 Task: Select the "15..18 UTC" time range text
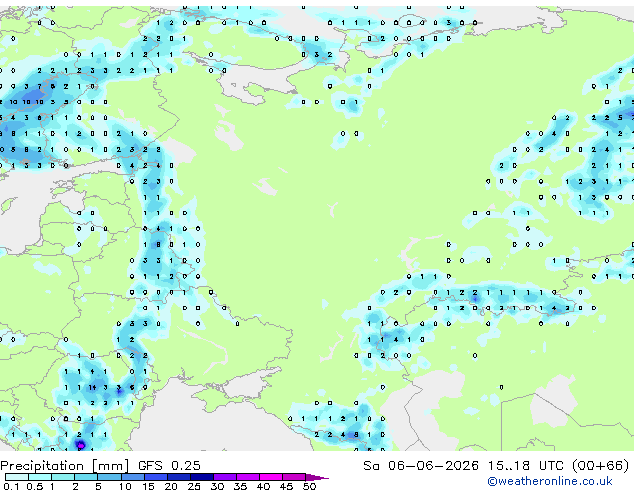525,466
